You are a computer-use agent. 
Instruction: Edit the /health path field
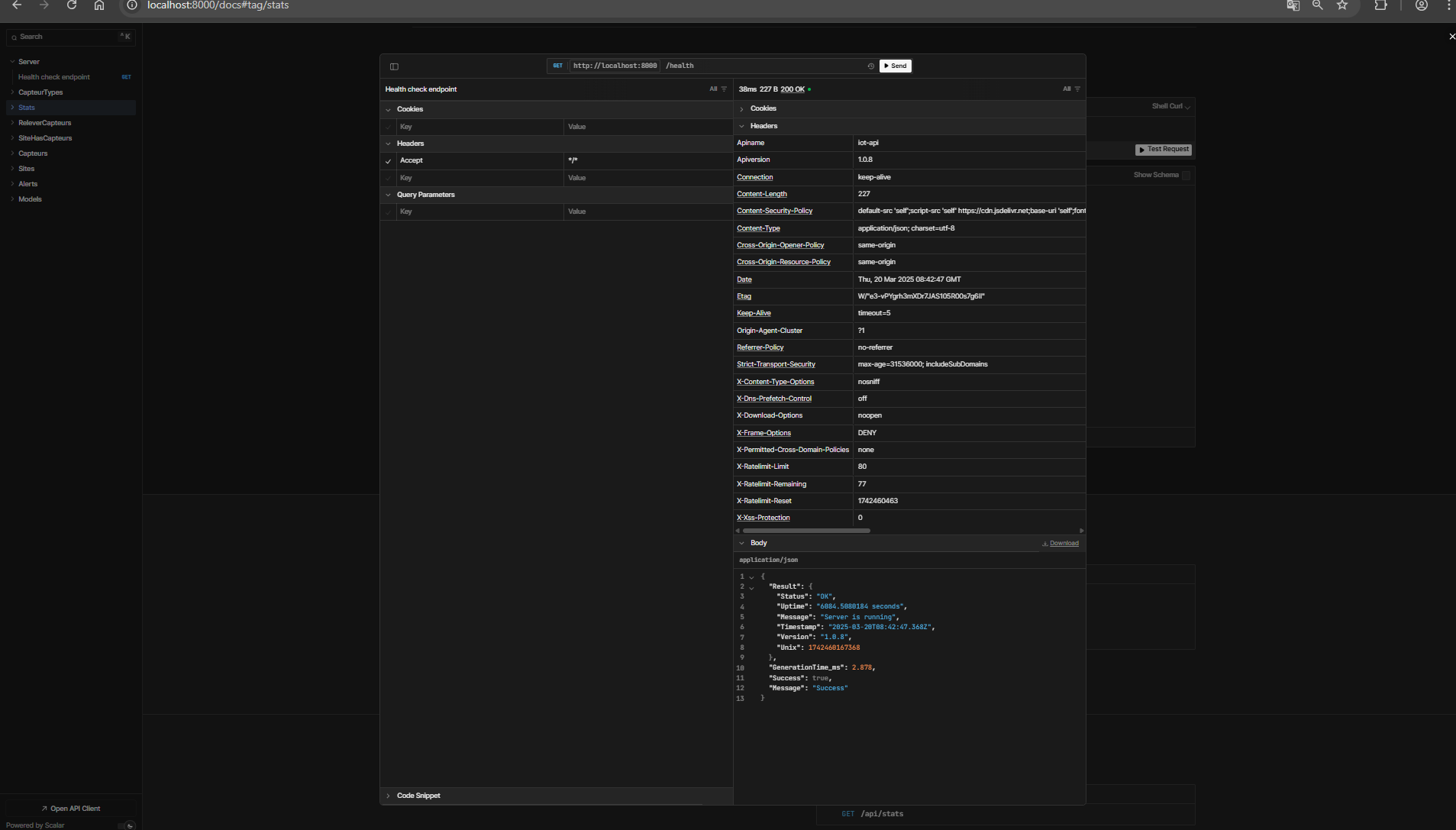click(764, 66)
